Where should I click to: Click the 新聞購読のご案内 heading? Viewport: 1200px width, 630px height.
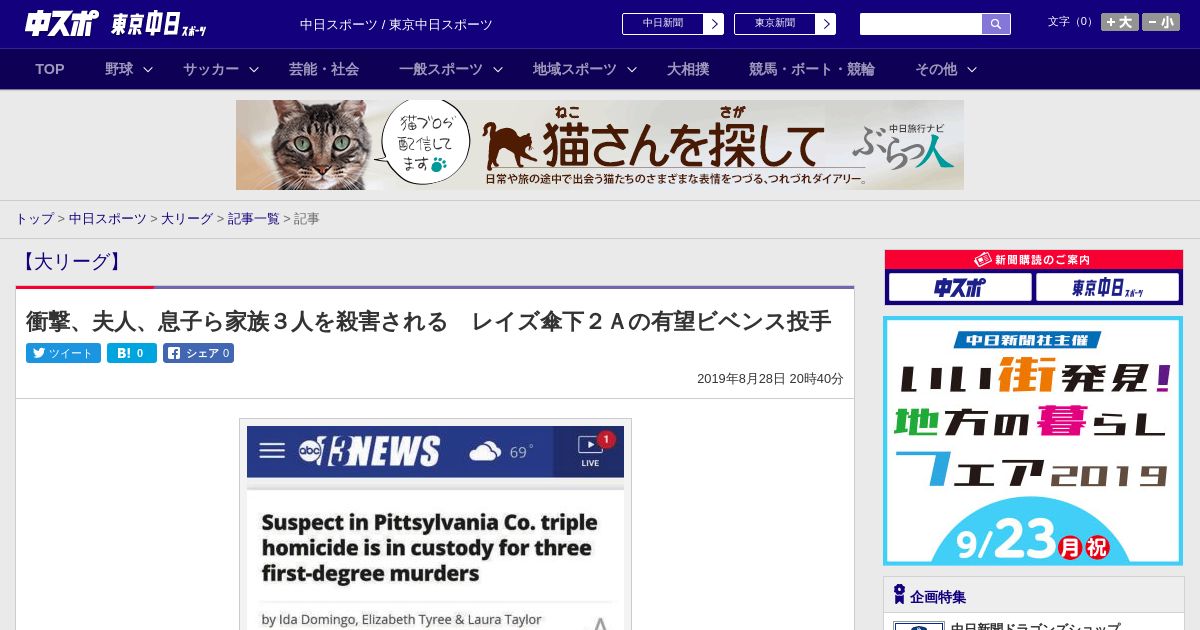pyautogui.click(x=1033, y=260)
